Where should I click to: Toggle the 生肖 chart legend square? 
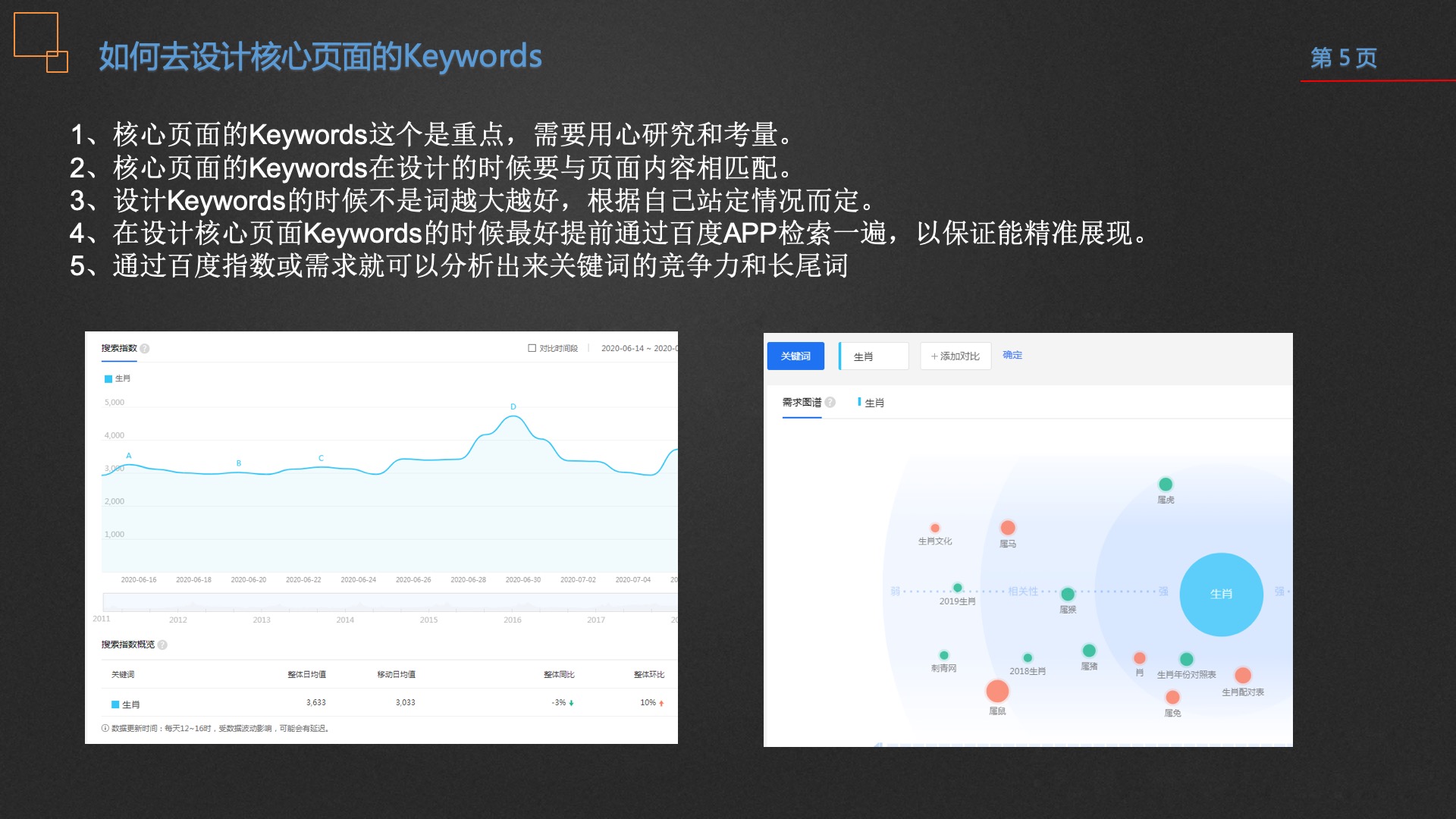(x=108, y=378)
